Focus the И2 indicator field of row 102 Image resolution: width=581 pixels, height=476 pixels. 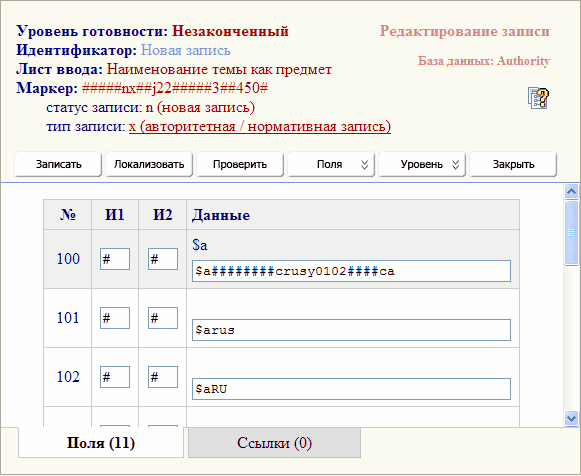click(163, 377)
